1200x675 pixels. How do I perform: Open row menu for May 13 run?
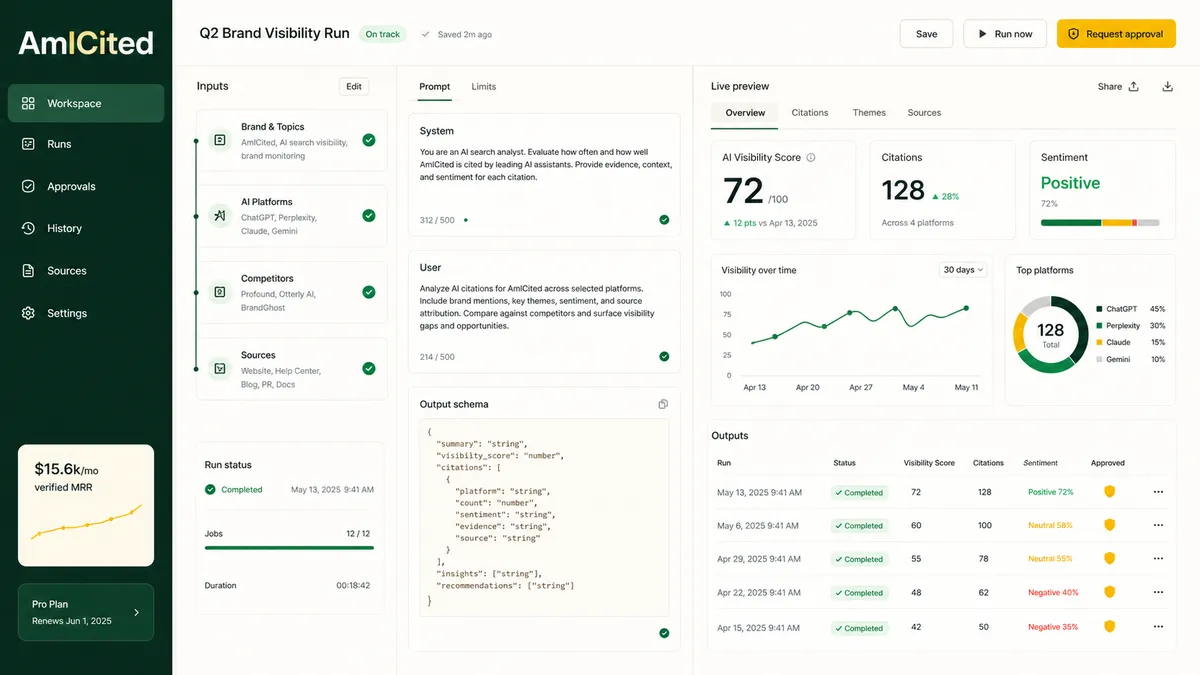tap(1158, 492)
